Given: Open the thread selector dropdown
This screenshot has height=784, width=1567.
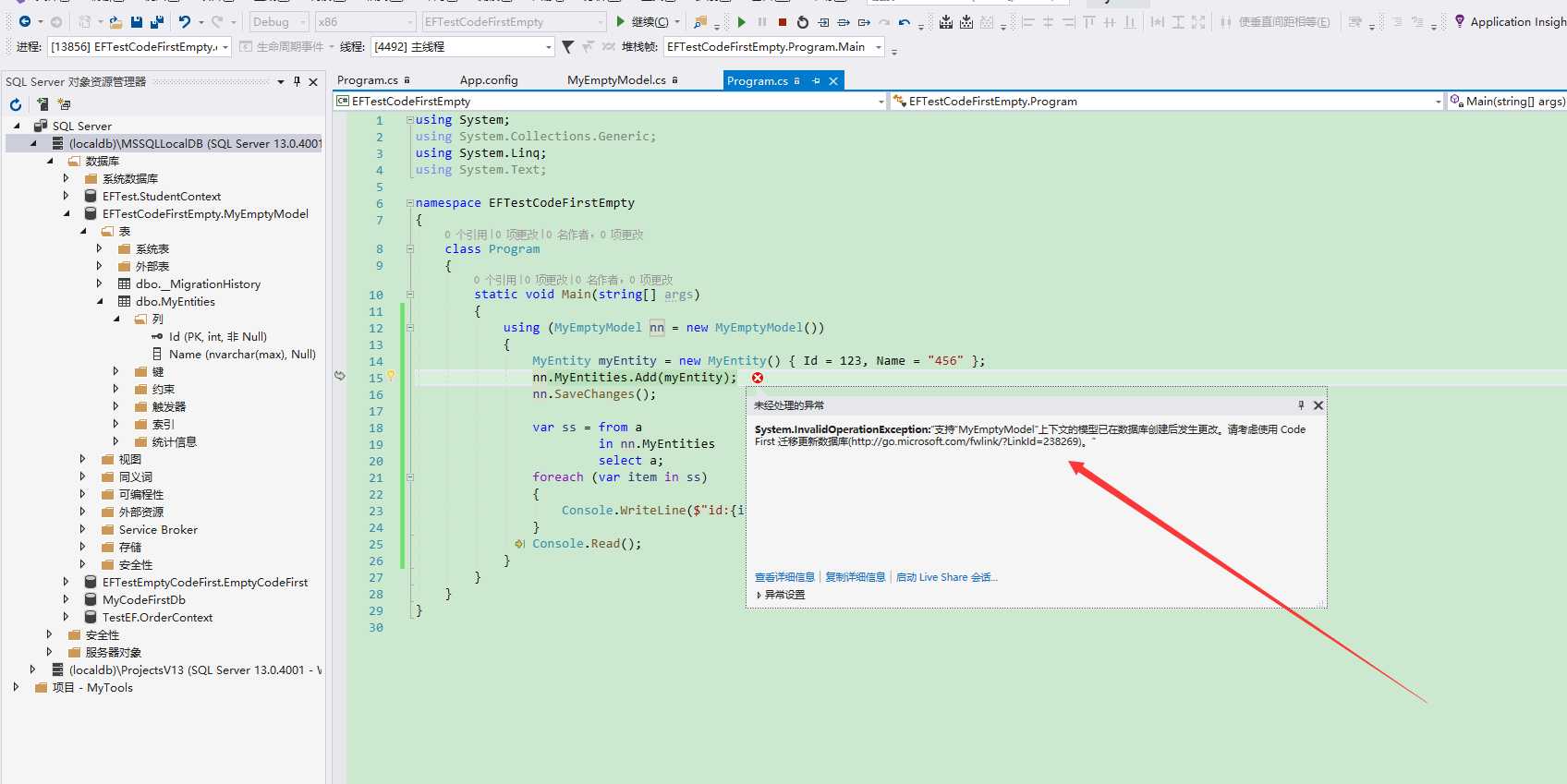Looking at the screenshot, I should point(462,46).
